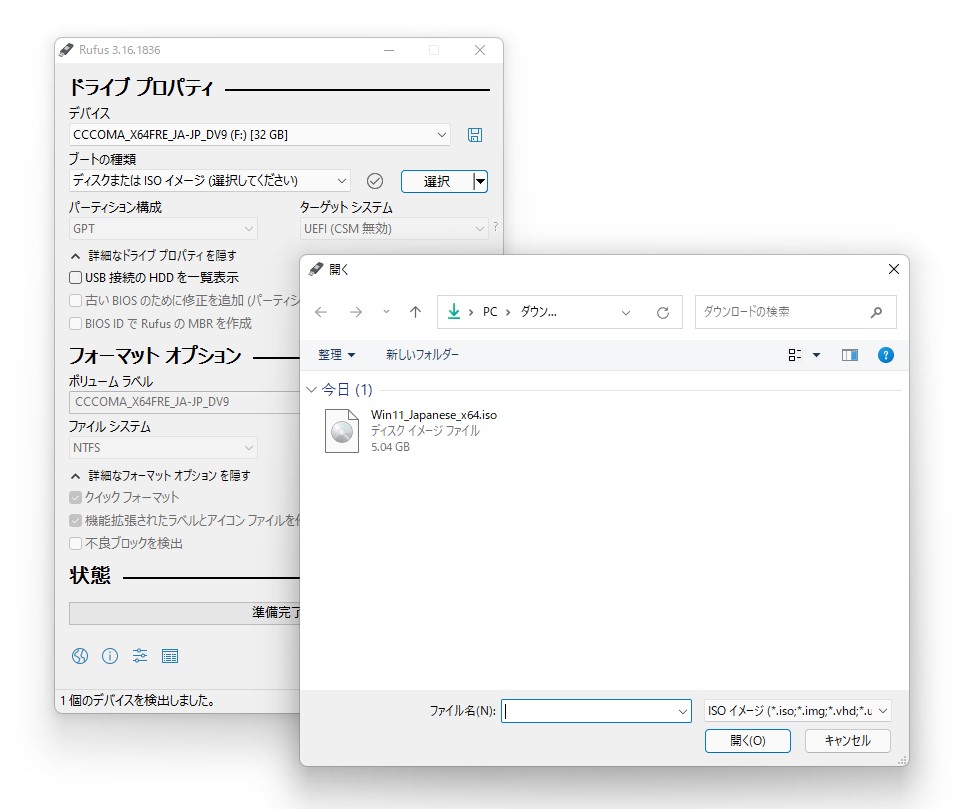Check the 不良ブロックを検出 option
The width and height of the screenshot is (957, 809).
coord(76,543)
